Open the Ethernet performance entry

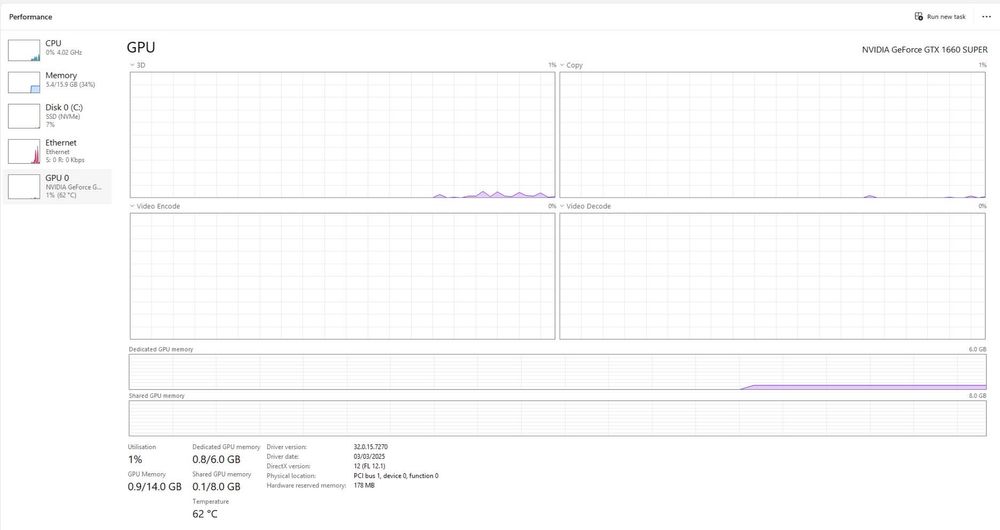tap(57, 152)
